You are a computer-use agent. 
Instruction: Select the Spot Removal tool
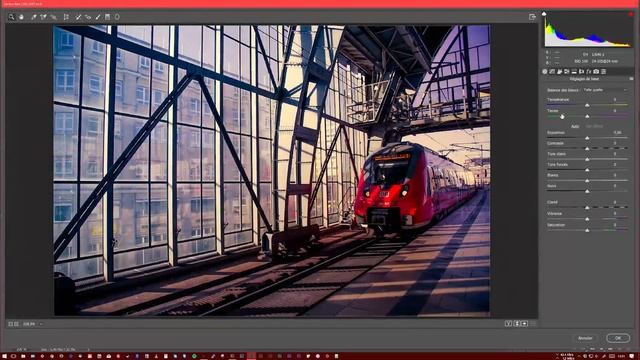[78, 17]
